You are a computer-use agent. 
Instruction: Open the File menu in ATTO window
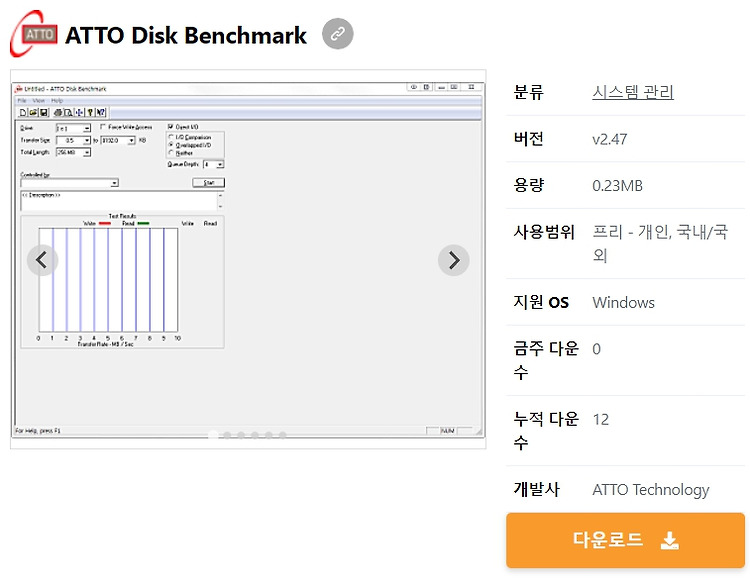coord(22,100)
